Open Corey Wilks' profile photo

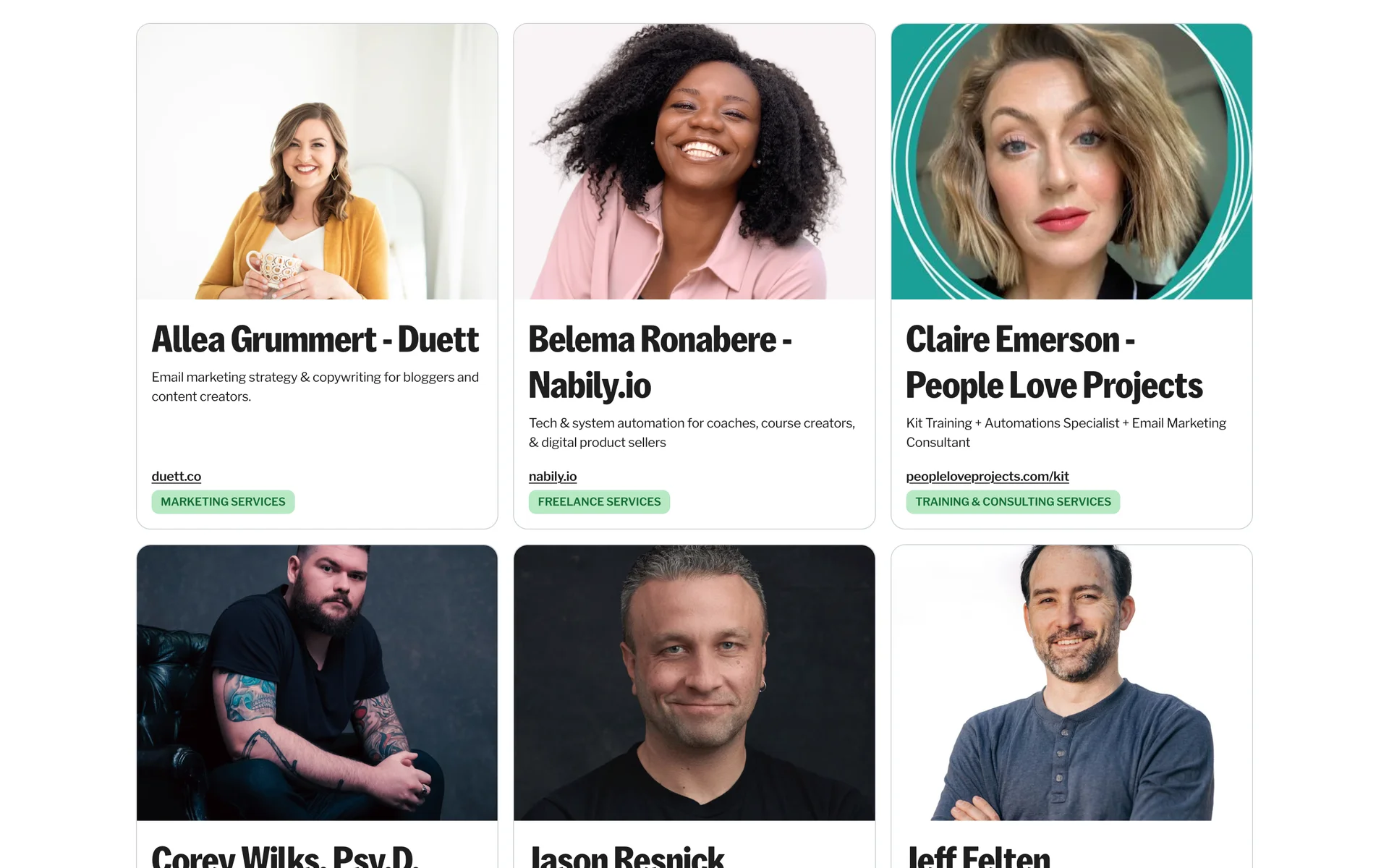317,683
